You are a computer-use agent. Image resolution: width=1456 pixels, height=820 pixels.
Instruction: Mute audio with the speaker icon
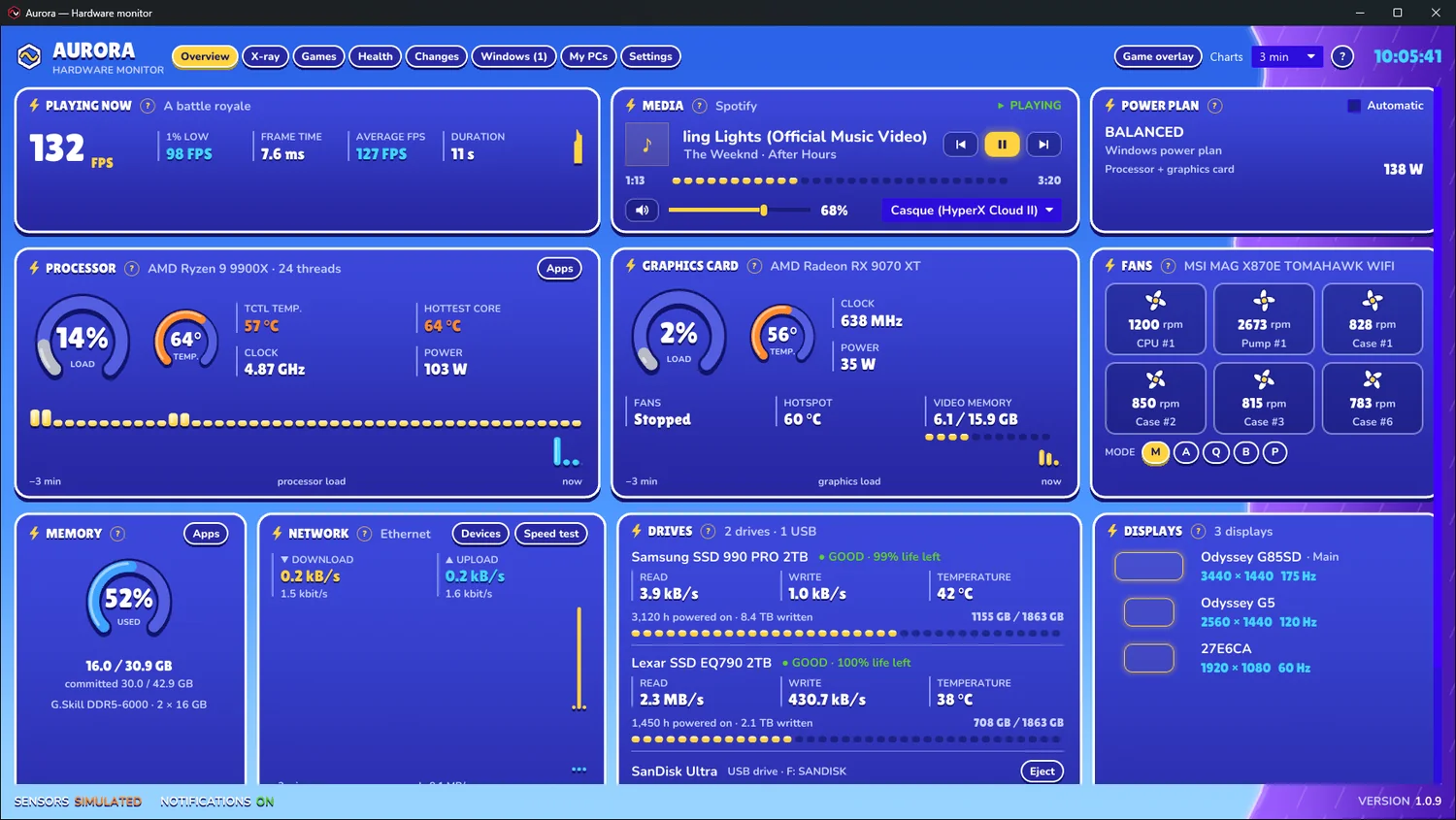(643, 210)
